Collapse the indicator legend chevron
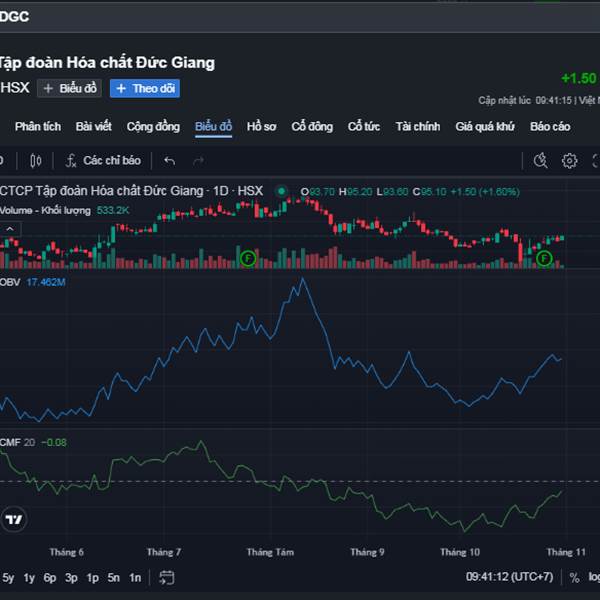The width and height of the screenshot is (600, 600). [x=9, y=228]
